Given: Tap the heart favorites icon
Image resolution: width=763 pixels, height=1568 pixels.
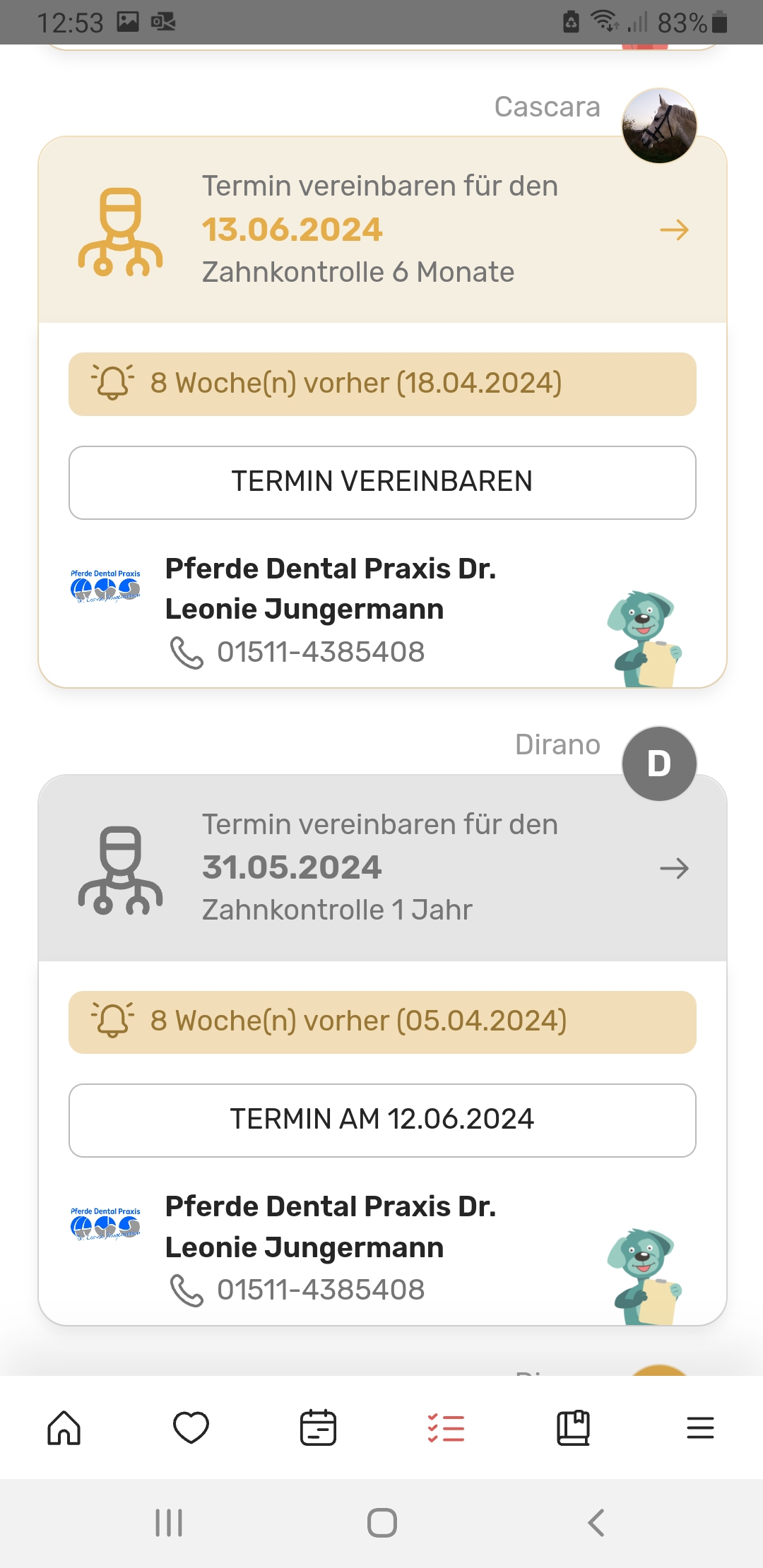Looking at the screenshot, I should [x=191, y=1427].
